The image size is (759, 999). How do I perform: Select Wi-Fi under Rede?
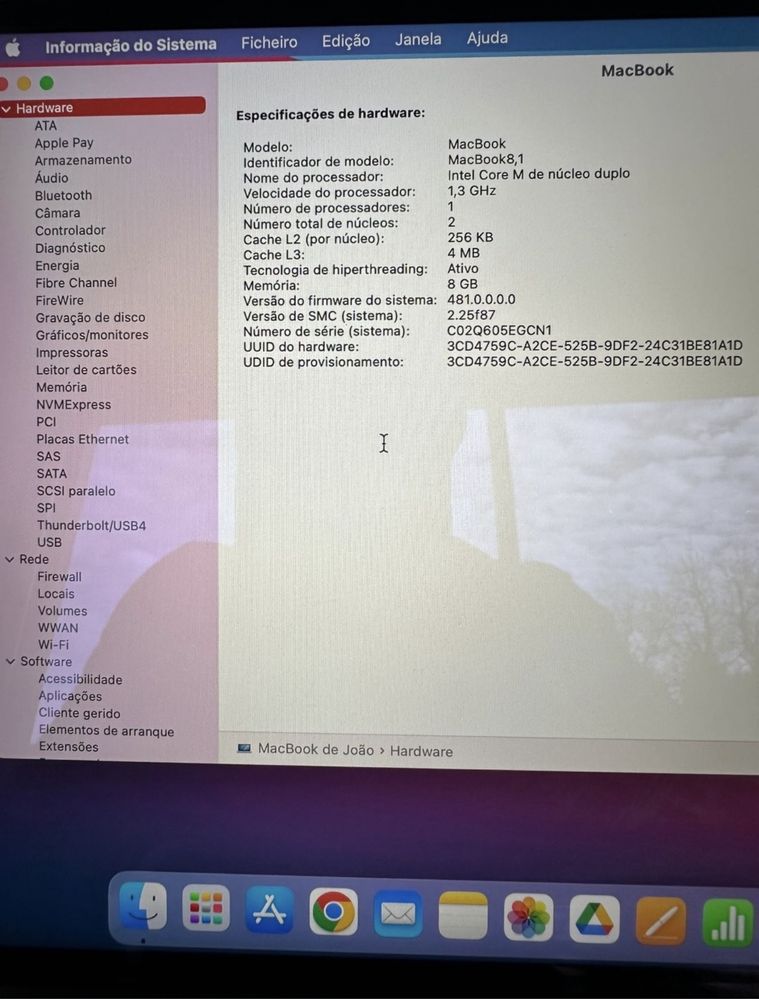pyautogui.click(x=53, y=645)
